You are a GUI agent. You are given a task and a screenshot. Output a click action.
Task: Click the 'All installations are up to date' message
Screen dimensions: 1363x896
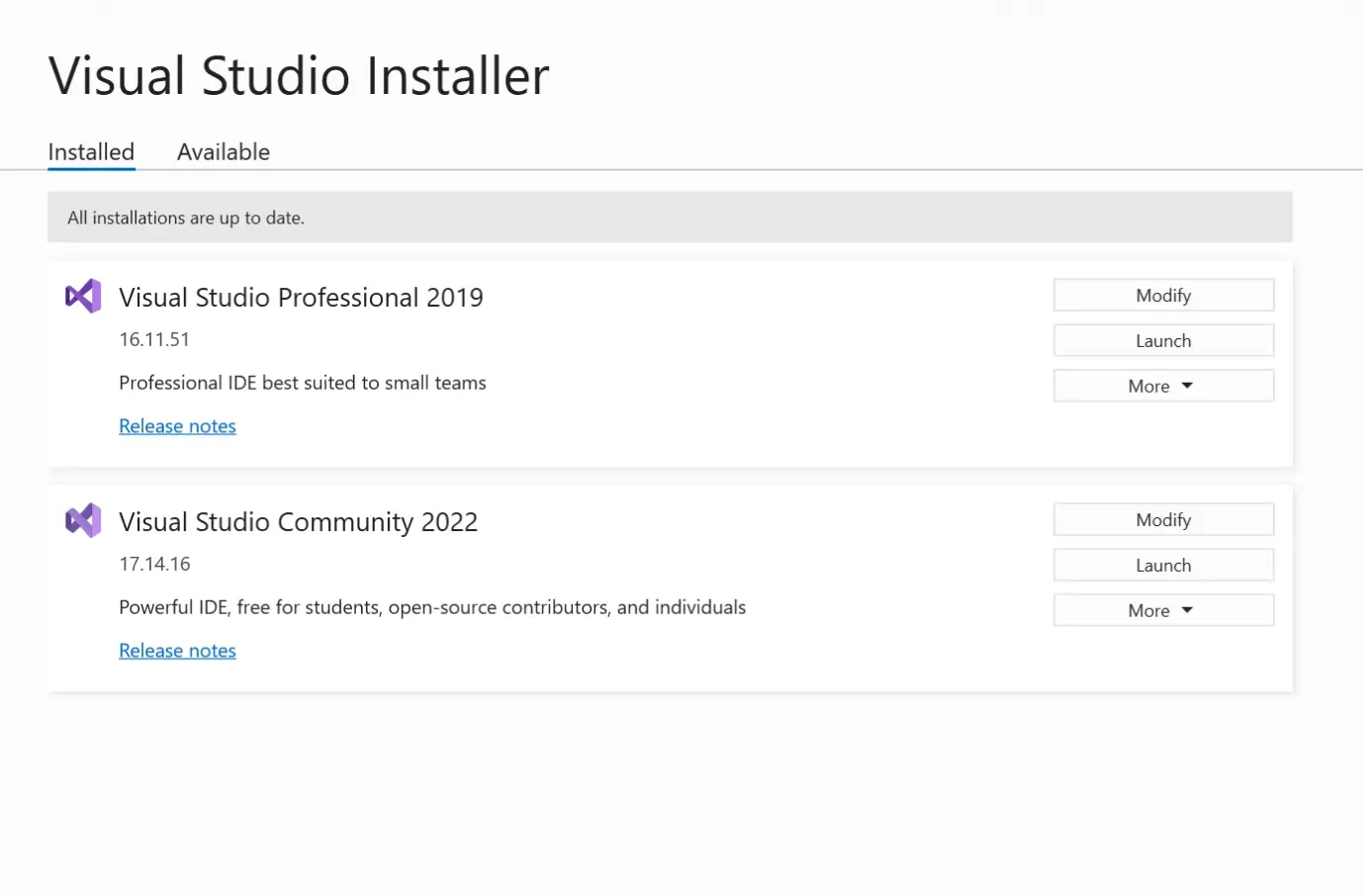pos(186,218)
